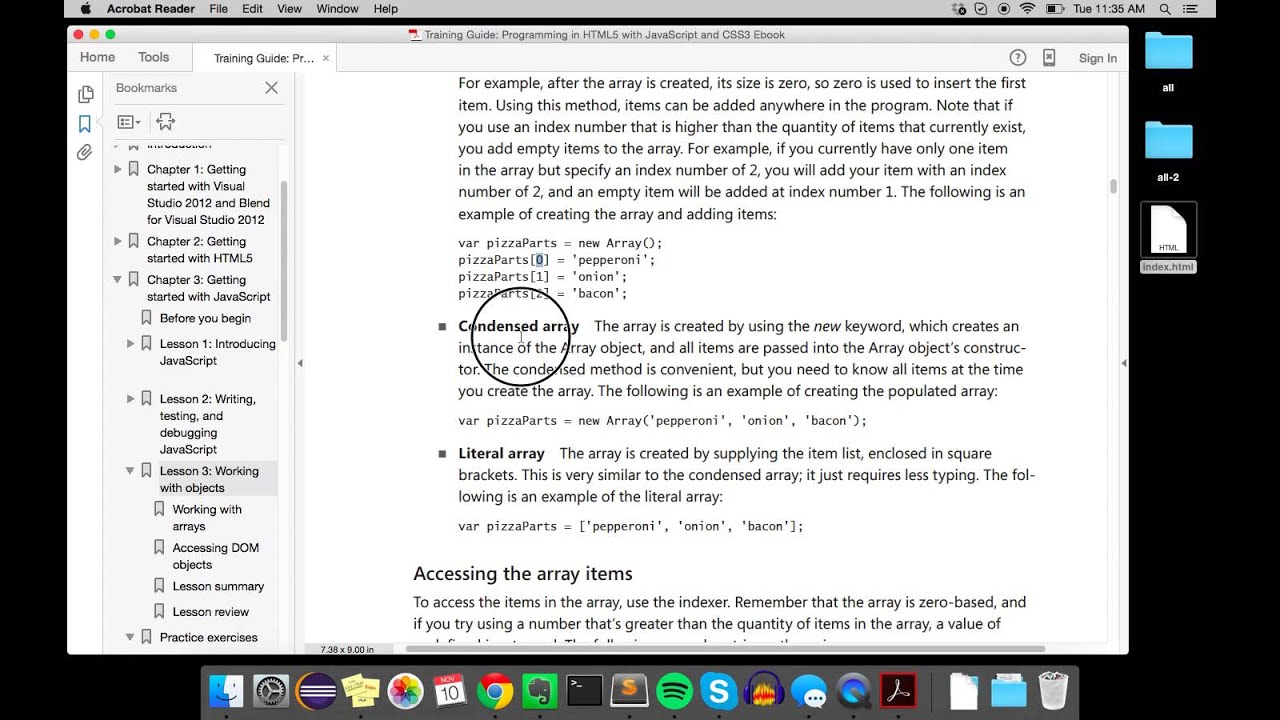Go to 'Before you begin' bookmark
The height and width of the screenshot is (720, 1280).
click(x=205, y=318)
